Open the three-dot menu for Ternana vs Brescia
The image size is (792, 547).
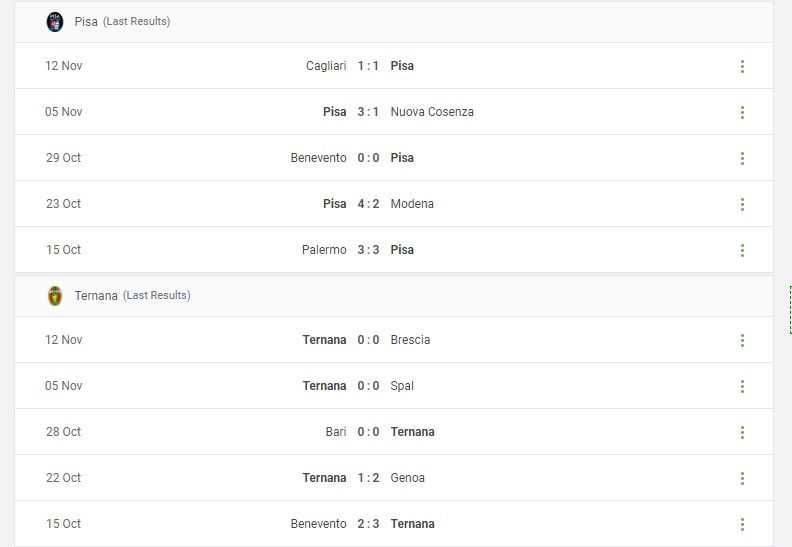click(742, 340)
